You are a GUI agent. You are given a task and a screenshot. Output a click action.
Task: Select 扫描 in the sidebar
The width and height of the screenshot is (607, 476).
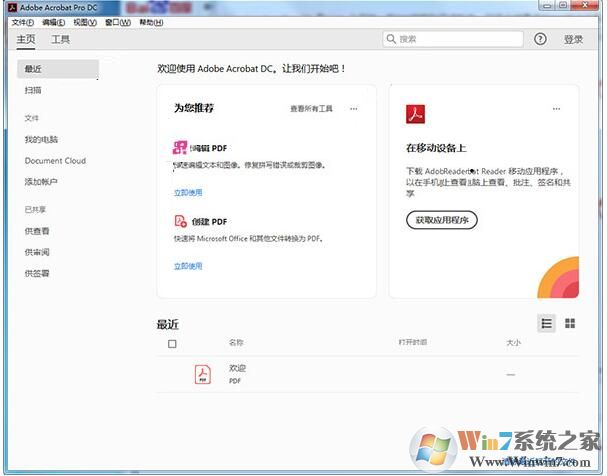click(33, 90)
